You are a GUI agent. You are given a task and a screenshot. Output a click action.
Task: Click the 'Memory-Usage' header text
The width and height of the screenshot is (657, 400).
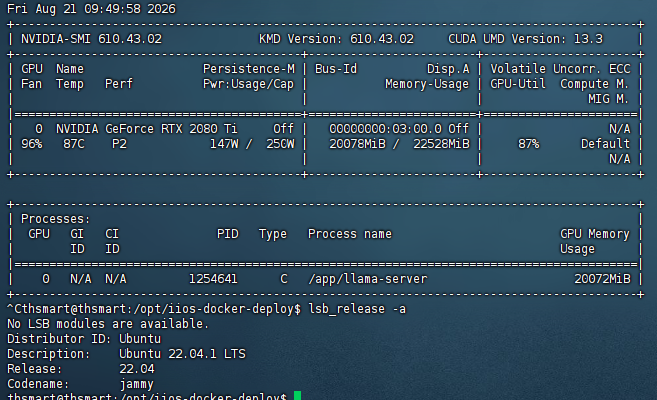[x=427, y=84]
